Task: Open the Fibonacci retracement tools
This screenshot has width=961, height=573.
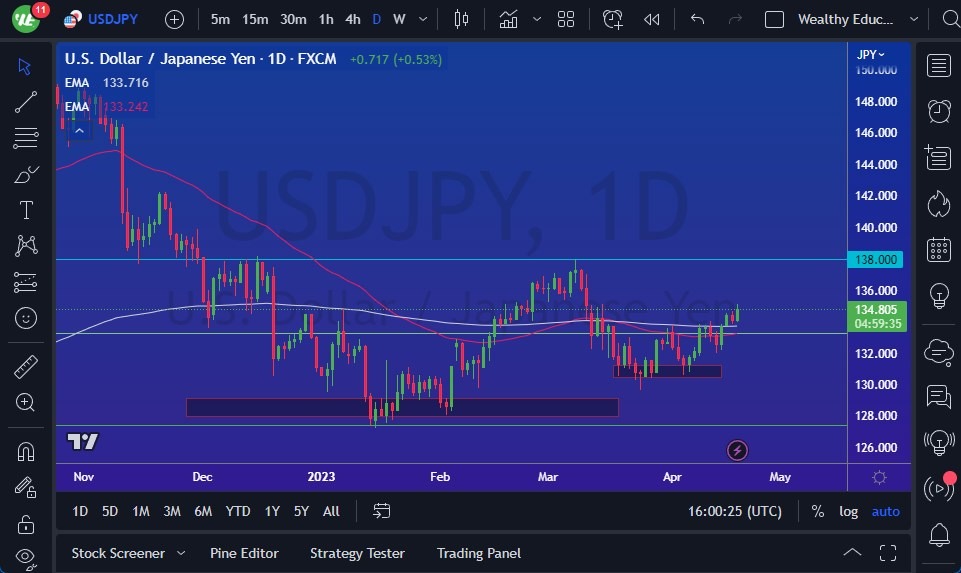Action: [26, 138]
